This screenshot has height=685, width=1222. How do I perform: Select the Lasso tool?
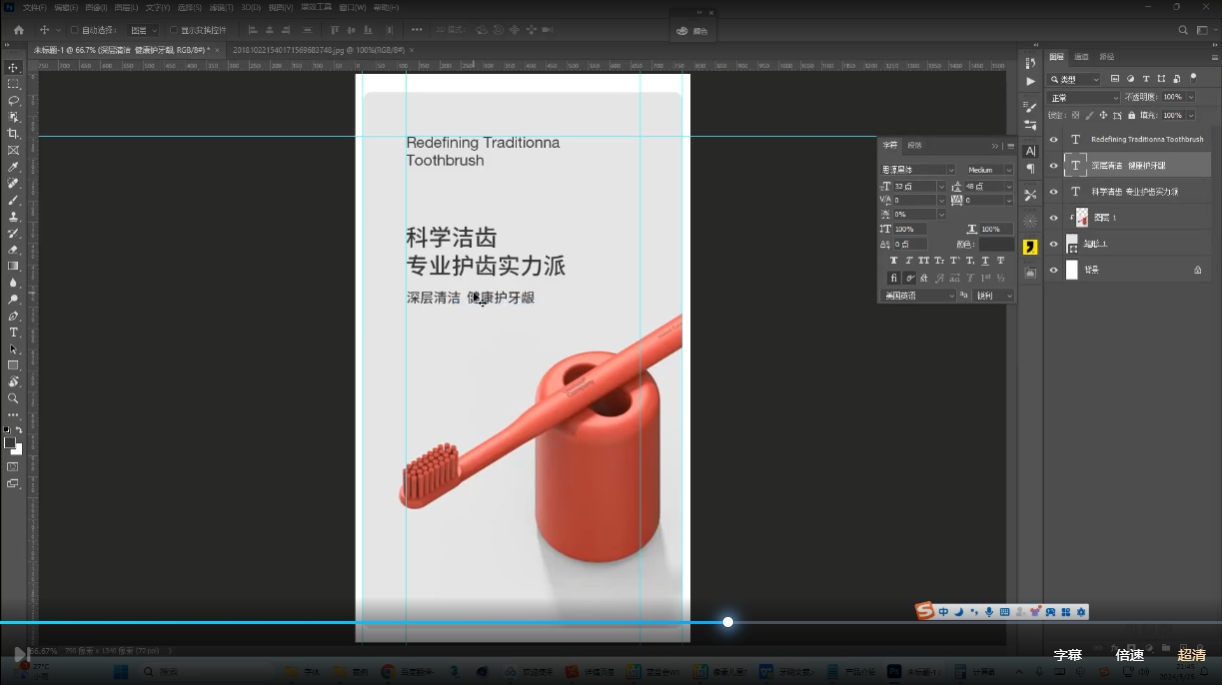point(13,100)
